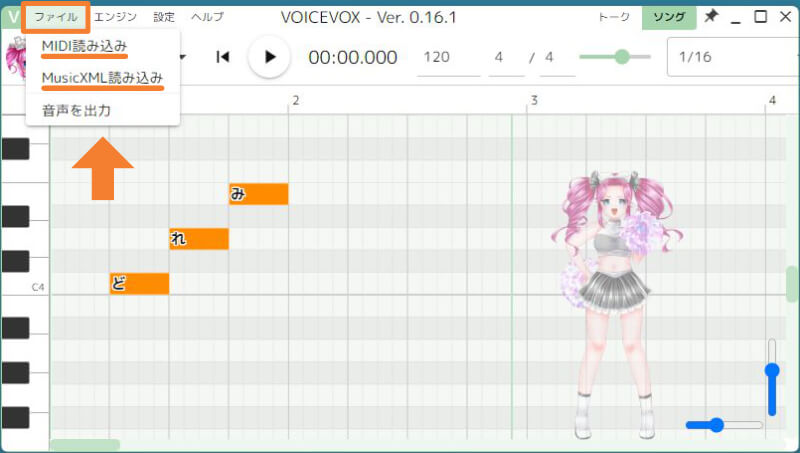This screenshot has width=800, height=453.
Task: Select the note labeled れ
Action: pyautogui.click(x=199, y=239)
